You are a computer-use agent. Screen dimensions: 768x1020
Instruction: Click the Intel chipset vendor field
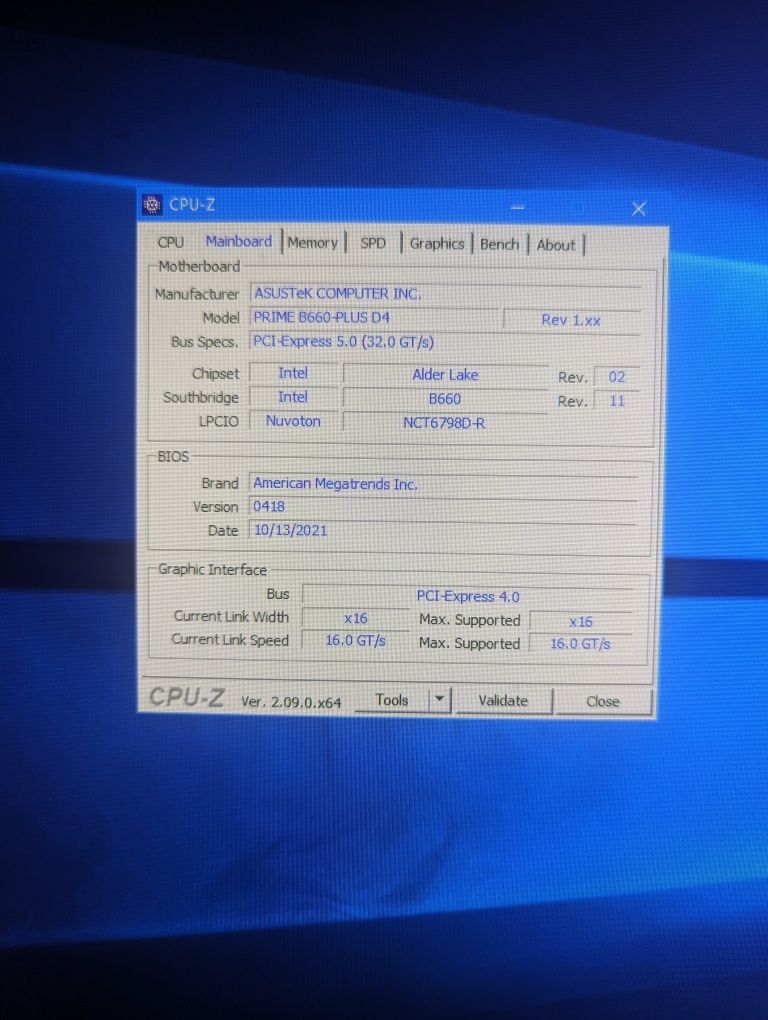[293, 373]
